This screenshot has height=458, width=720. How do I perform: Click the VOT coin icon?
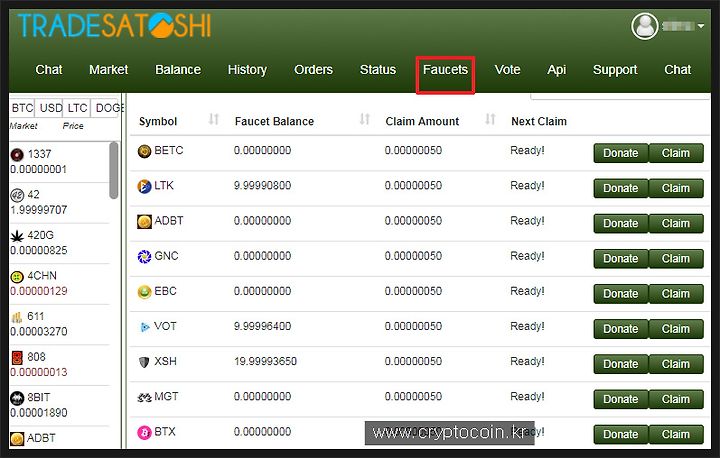tap(145, 327)
